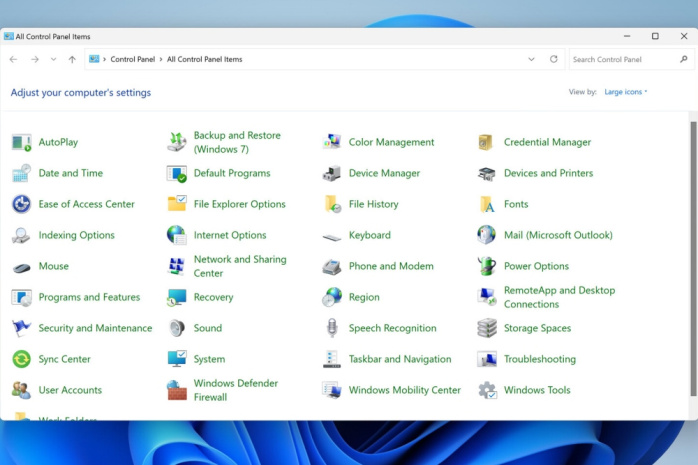This screenshot has width=698, height=465.
Task: Open RemoteApp and Desktop Connections icon
Action: pos(487,297)
